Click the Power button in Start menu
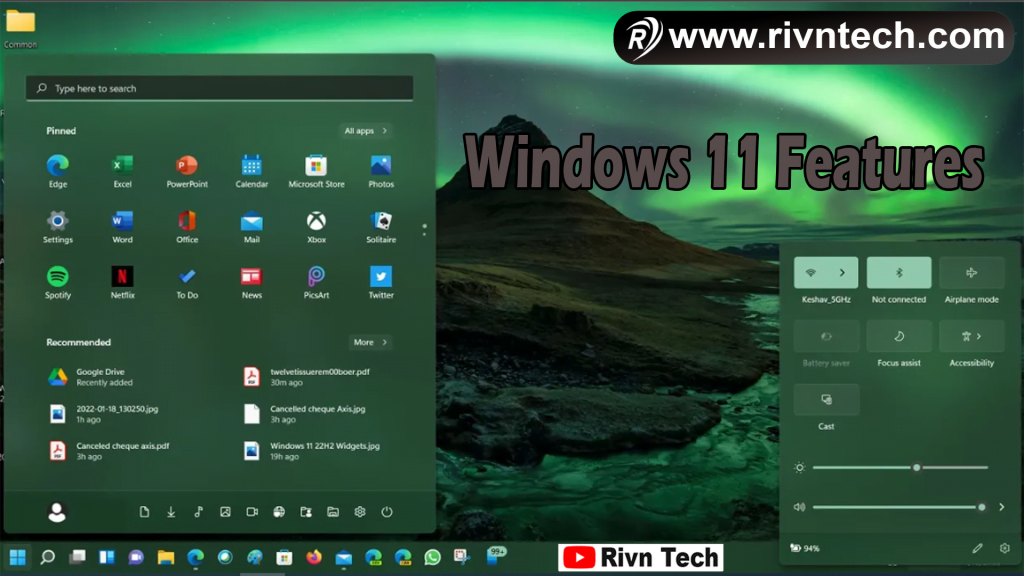Image resolution: width=1024 pixels, height=576 pixels. click(387, 512)
